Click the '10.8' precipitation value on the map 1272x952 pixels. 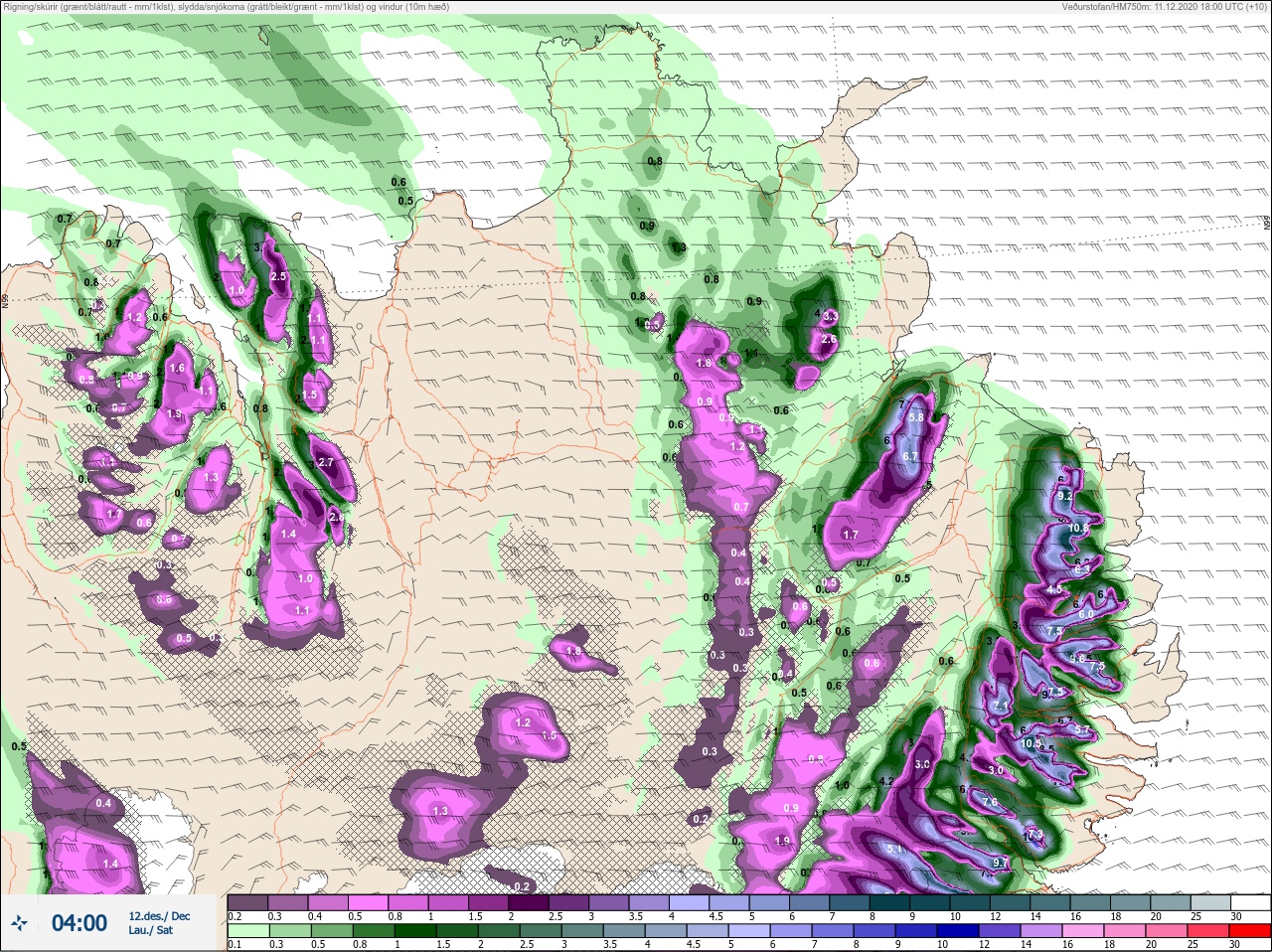[x=1080, y=527]
